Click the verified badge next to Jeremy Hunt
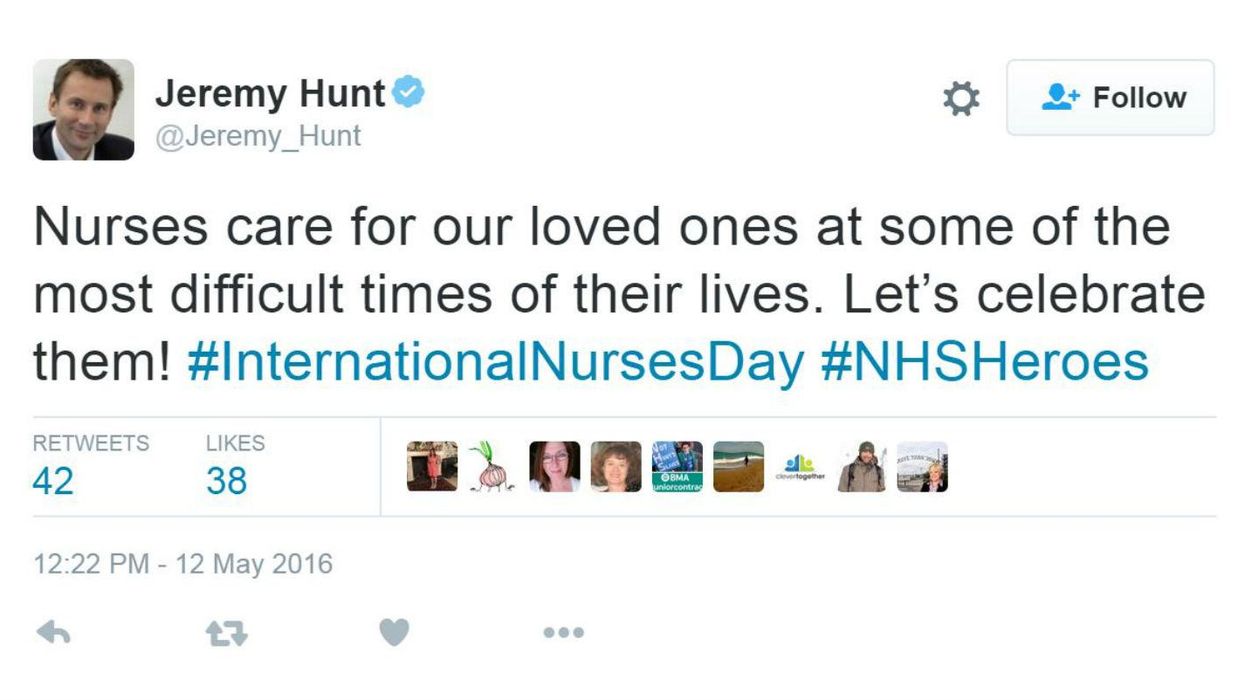 [406, 91]
